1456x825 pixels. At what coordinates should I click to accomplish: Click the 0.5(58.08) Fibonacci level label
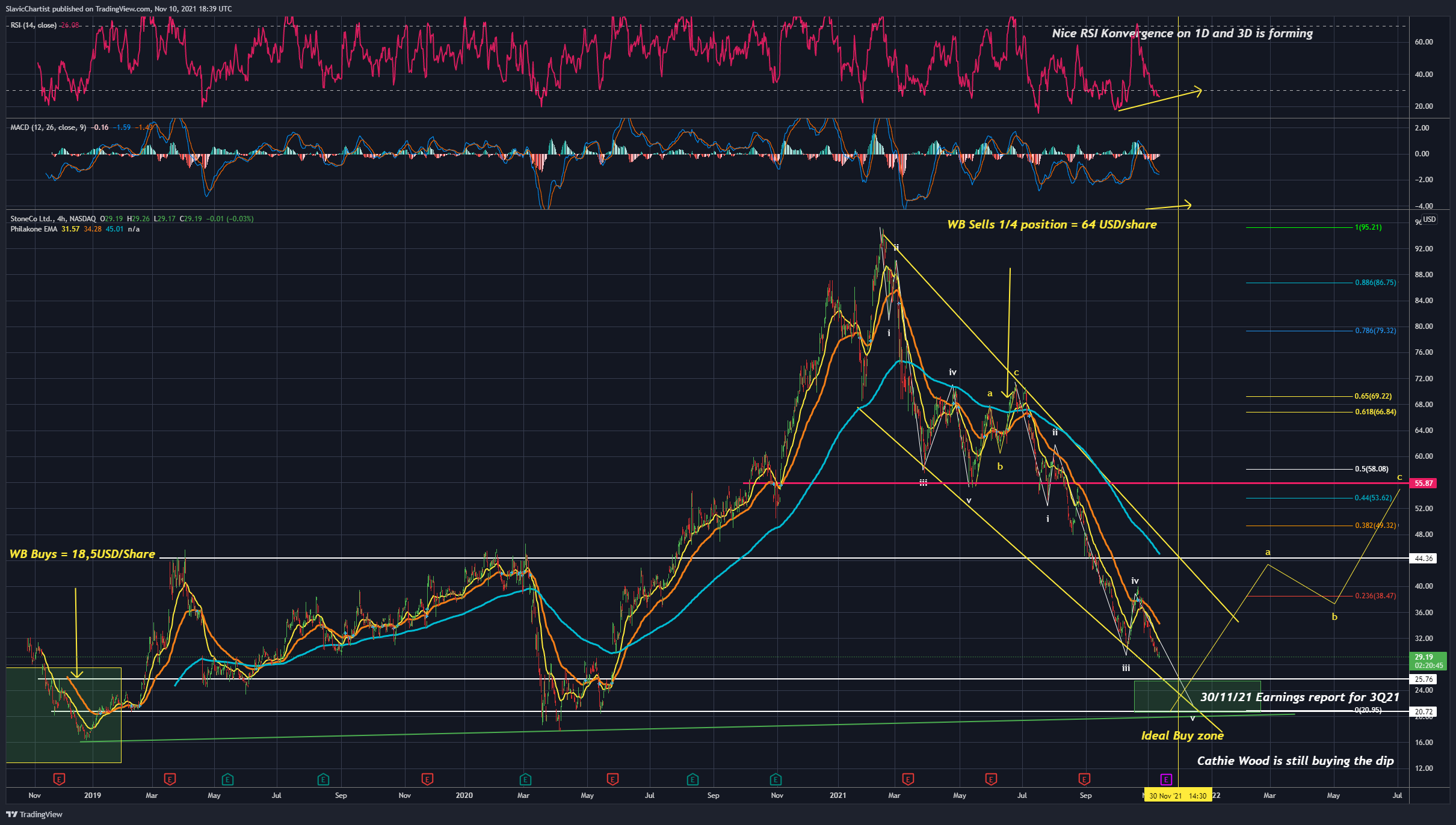pos(1371,469)
